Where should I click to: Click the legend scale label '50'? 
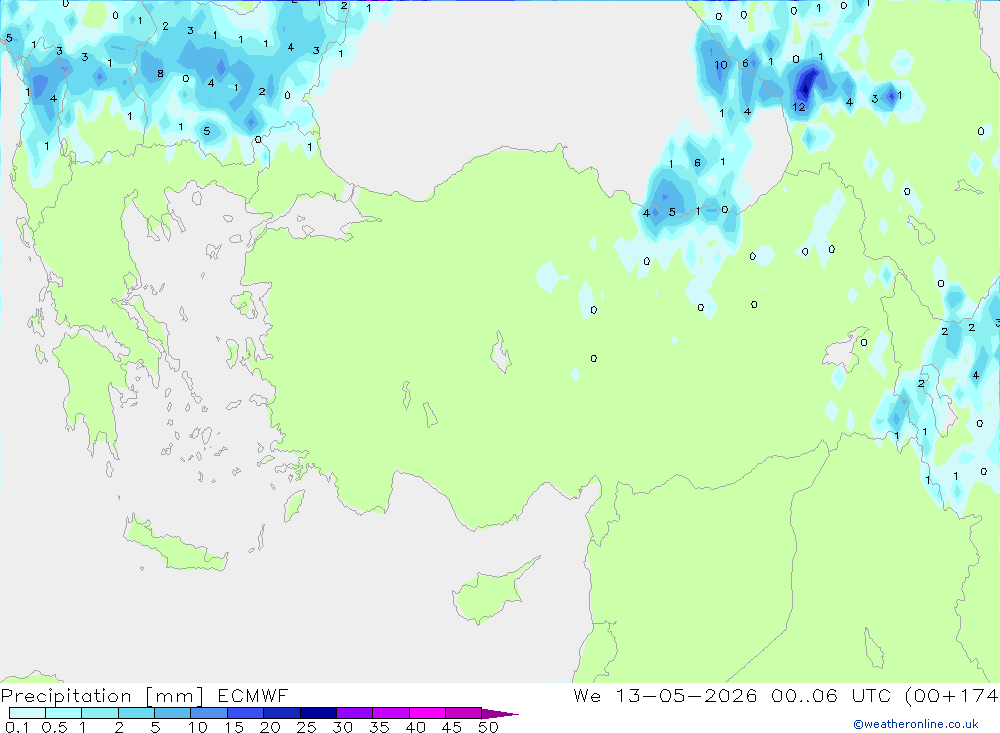pyautogui.click(x=488, y=727)
